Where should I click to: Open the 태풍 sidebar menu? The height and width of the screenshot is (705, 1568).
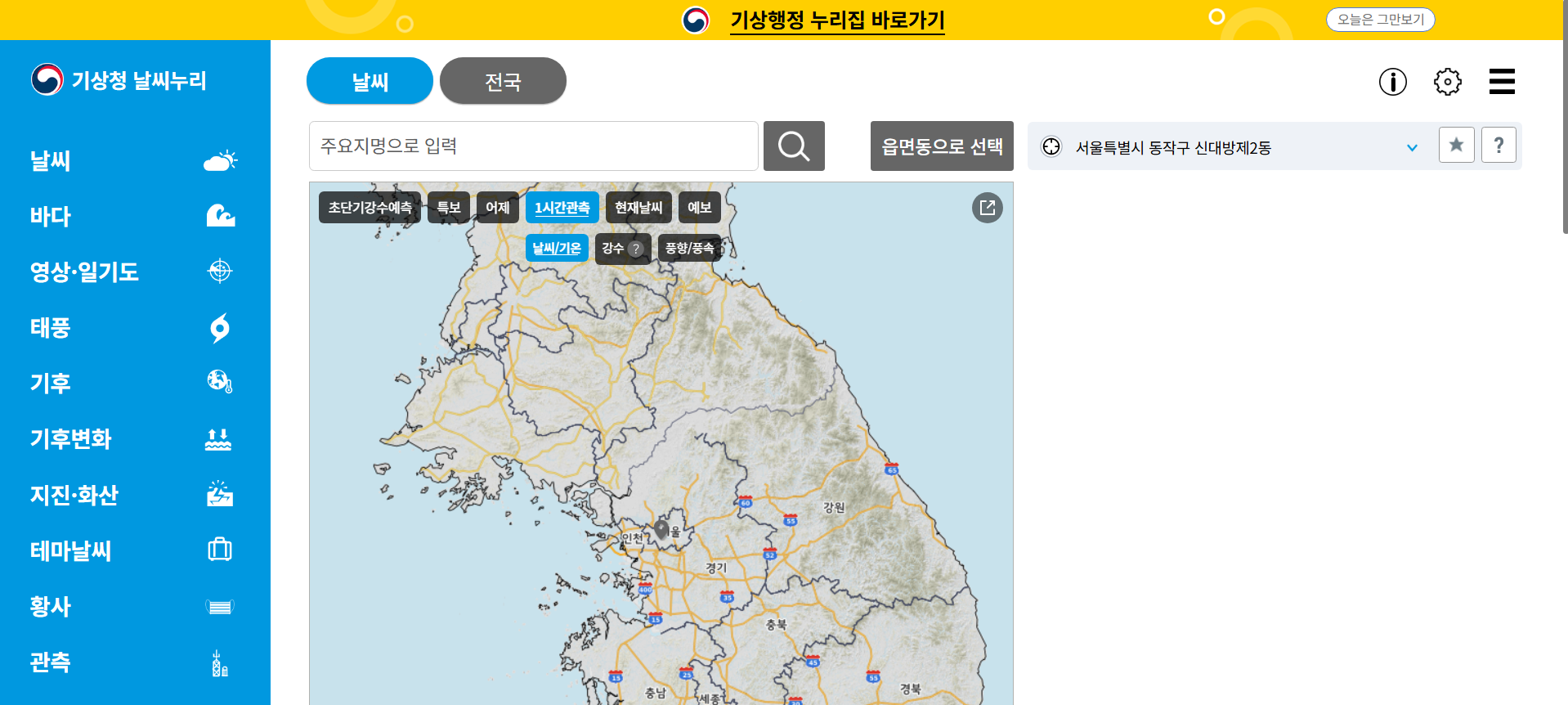click(x=51, y=327)
